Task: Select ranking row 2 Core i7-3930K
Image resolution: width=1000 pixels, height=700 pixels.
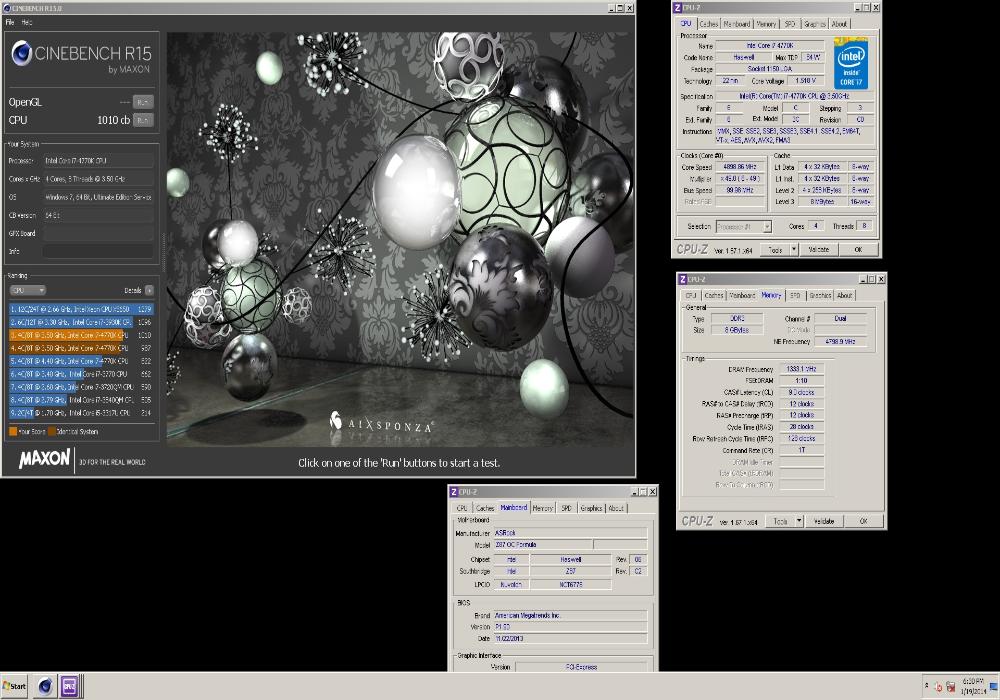Action: (81, 322)
